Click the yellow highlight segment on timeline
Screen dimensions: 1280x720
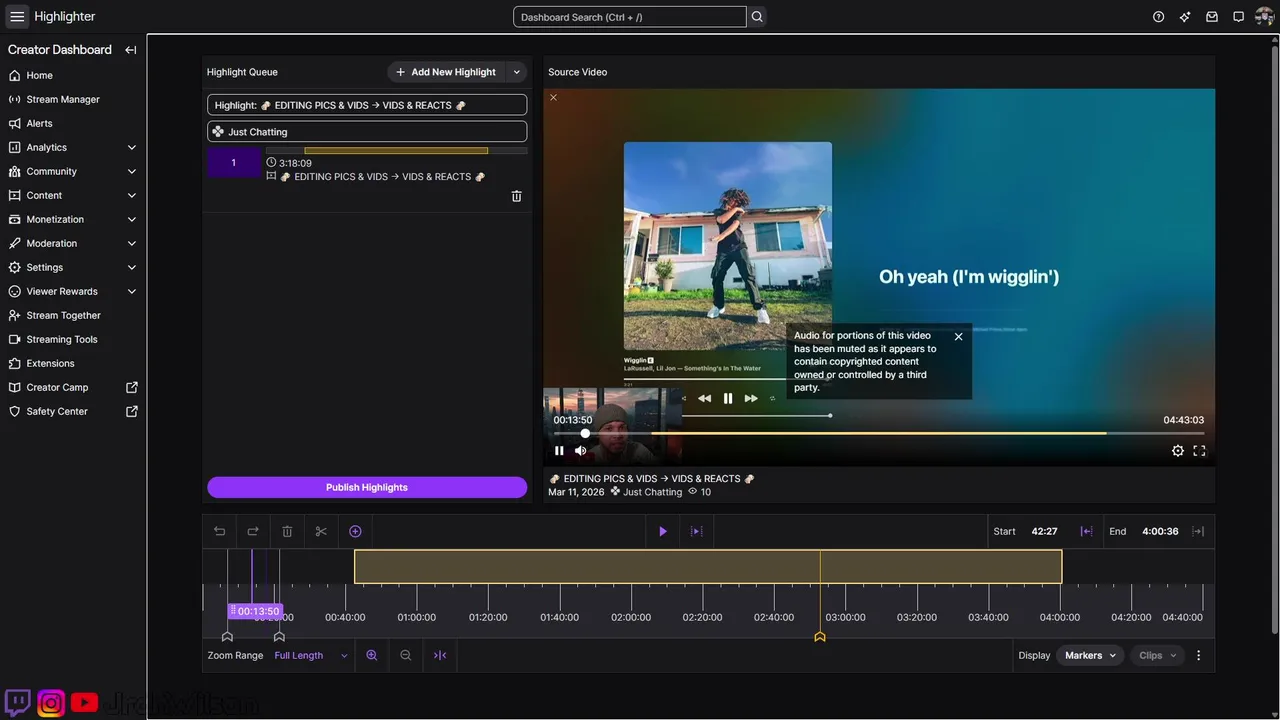click(708, 566)
